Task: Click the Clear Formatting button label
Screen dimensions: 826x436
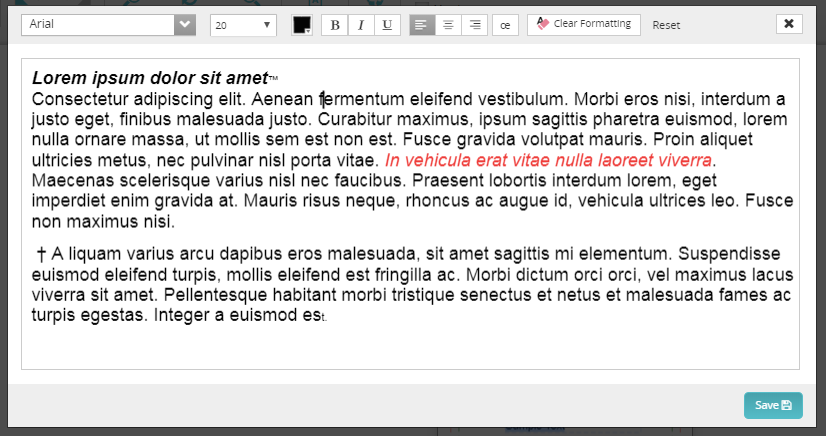Action: pyautogui.click(x=592, y=24)
